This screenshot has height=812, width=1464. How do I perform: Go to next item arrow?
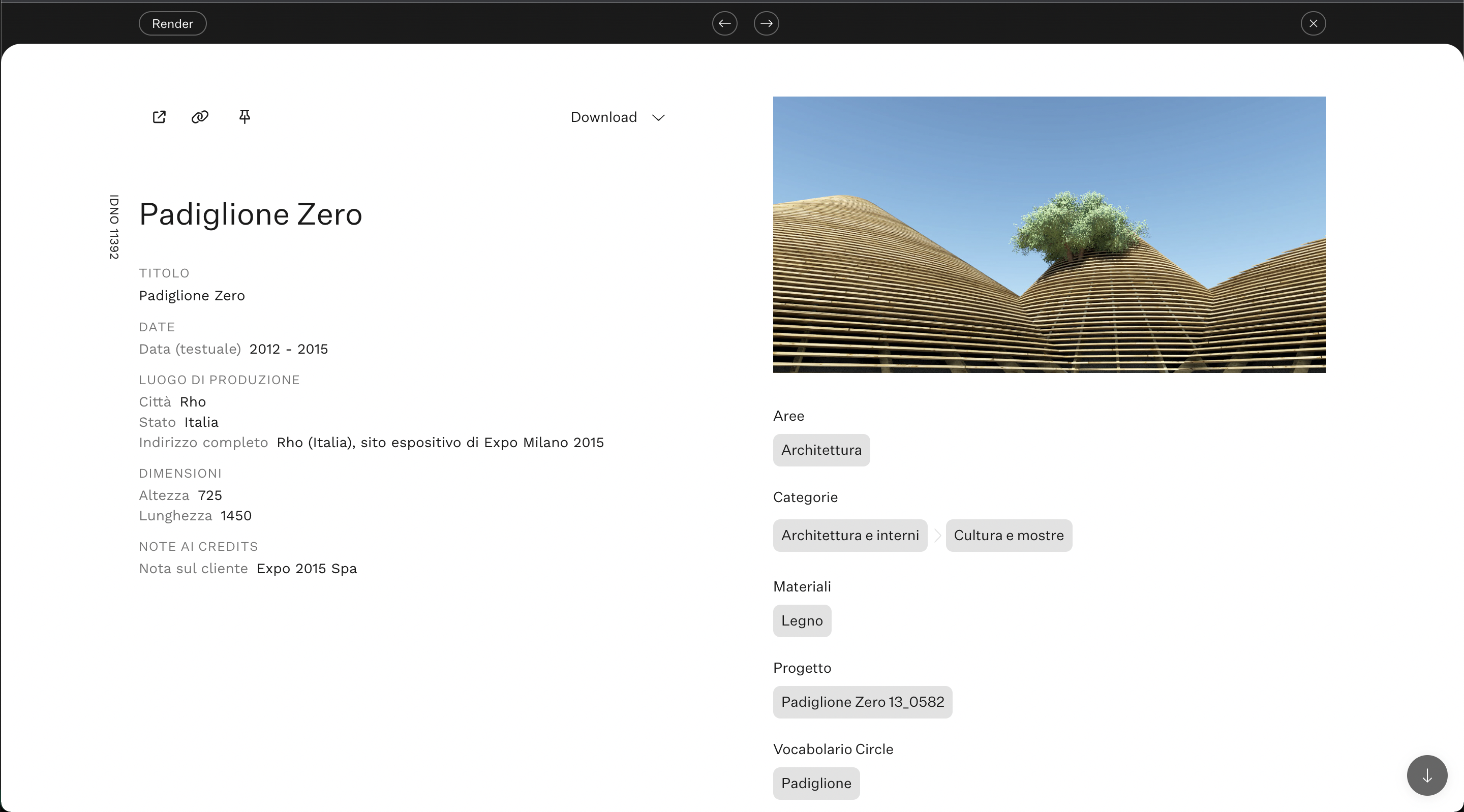(766, 23)
